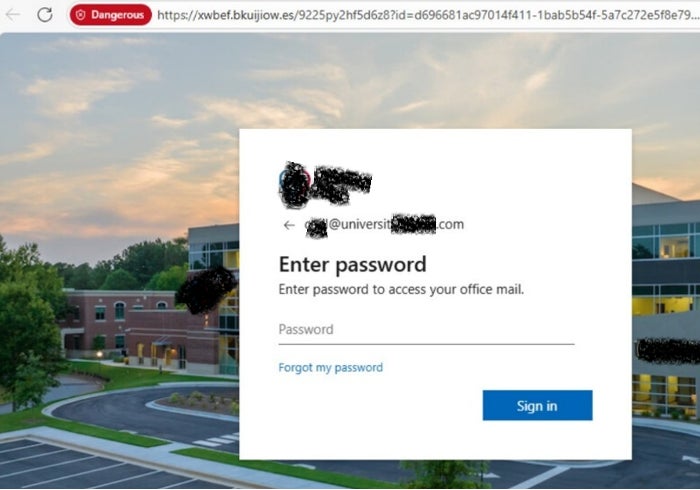Click the blue Sign in button

click(x=538, y=405)
